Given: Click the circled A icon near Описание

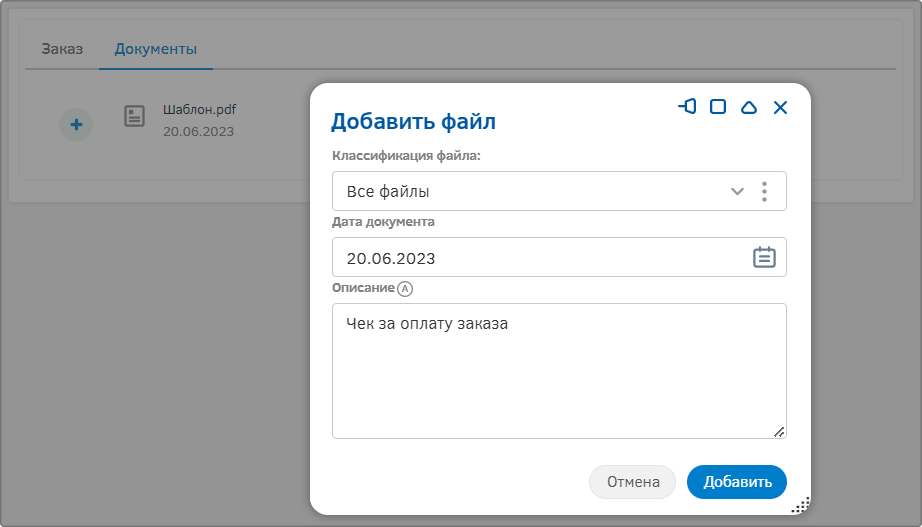Looking at the screenshot, I should pos(405,289).
